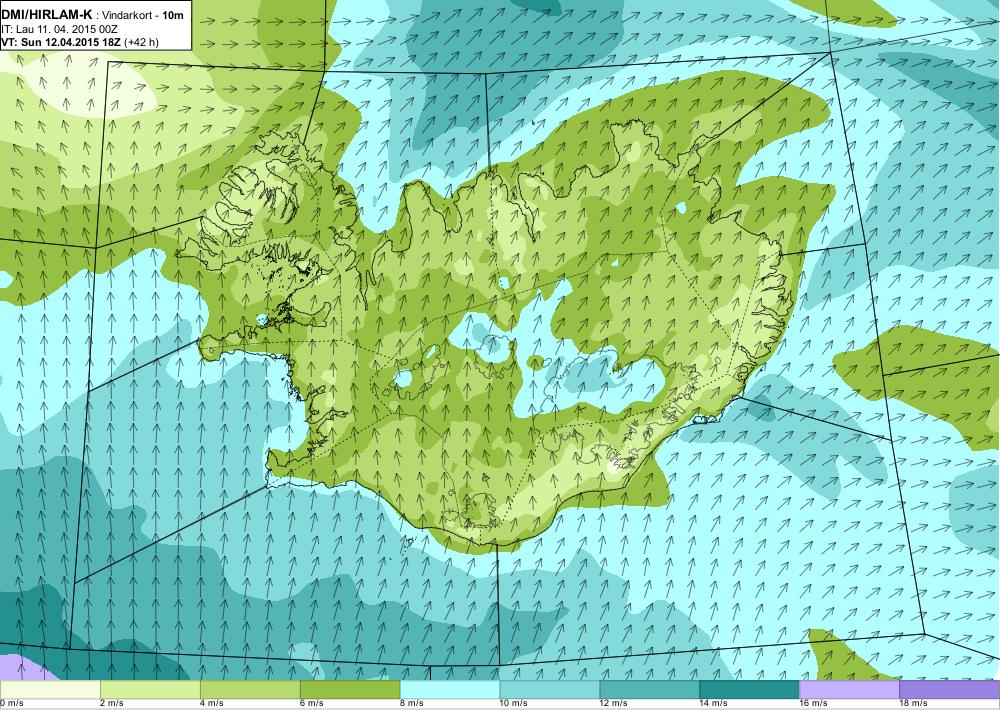1000x710 pixels.
Task: Click the 'Vindarkort - 10m' label
Action: [x=145, y=15]
